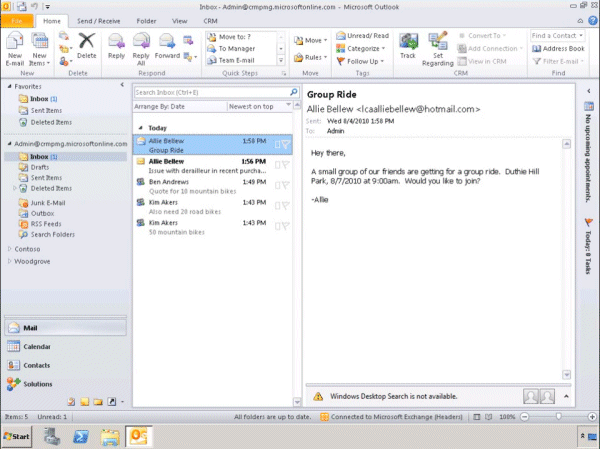Minimize the ribbon with the caret

click(x=580, y=21)
